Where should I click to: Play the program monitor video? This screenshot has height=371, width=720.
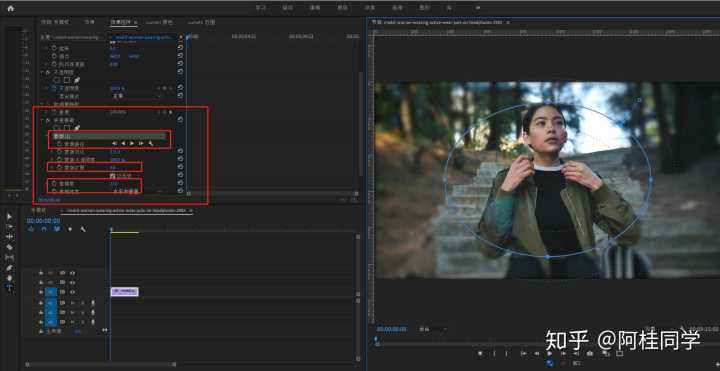pos(550,353)
